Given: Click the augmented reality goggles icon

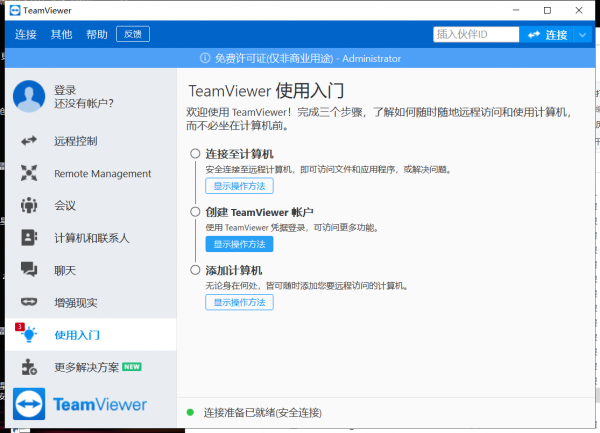Looking at the screenshot, I should coord(29,302).
